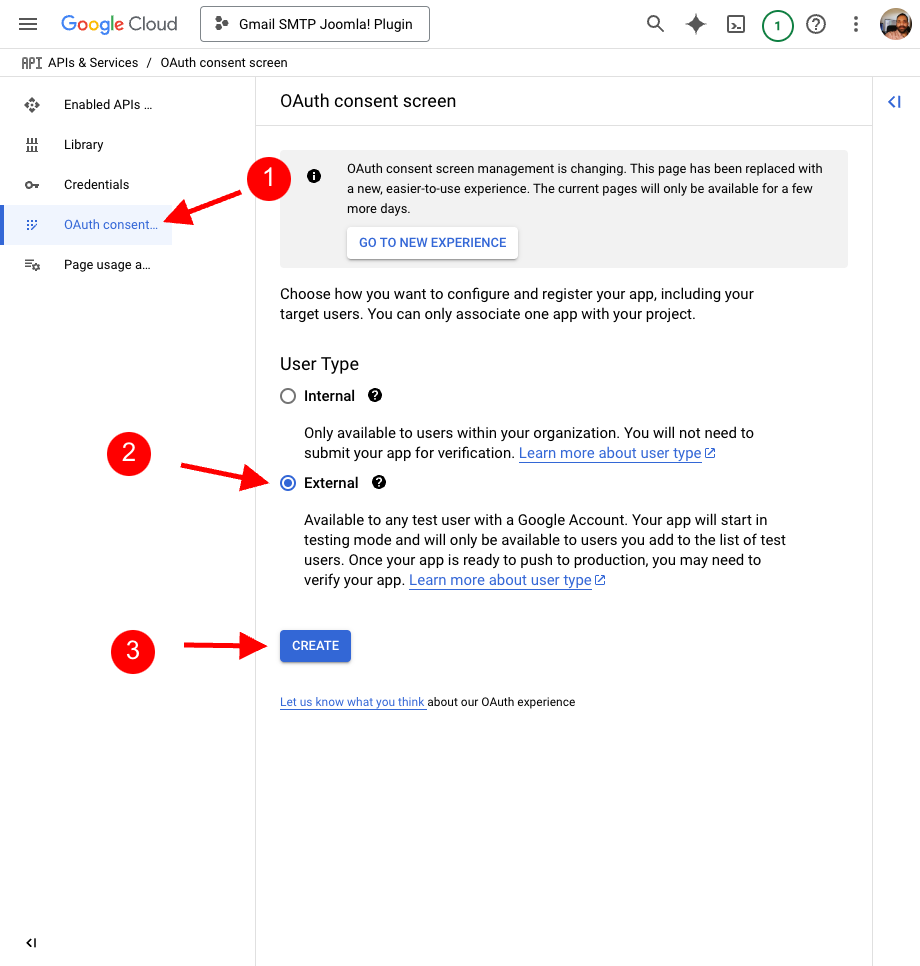Open Page usage agreements menu item
920x966 pixels.
(88, 265)
